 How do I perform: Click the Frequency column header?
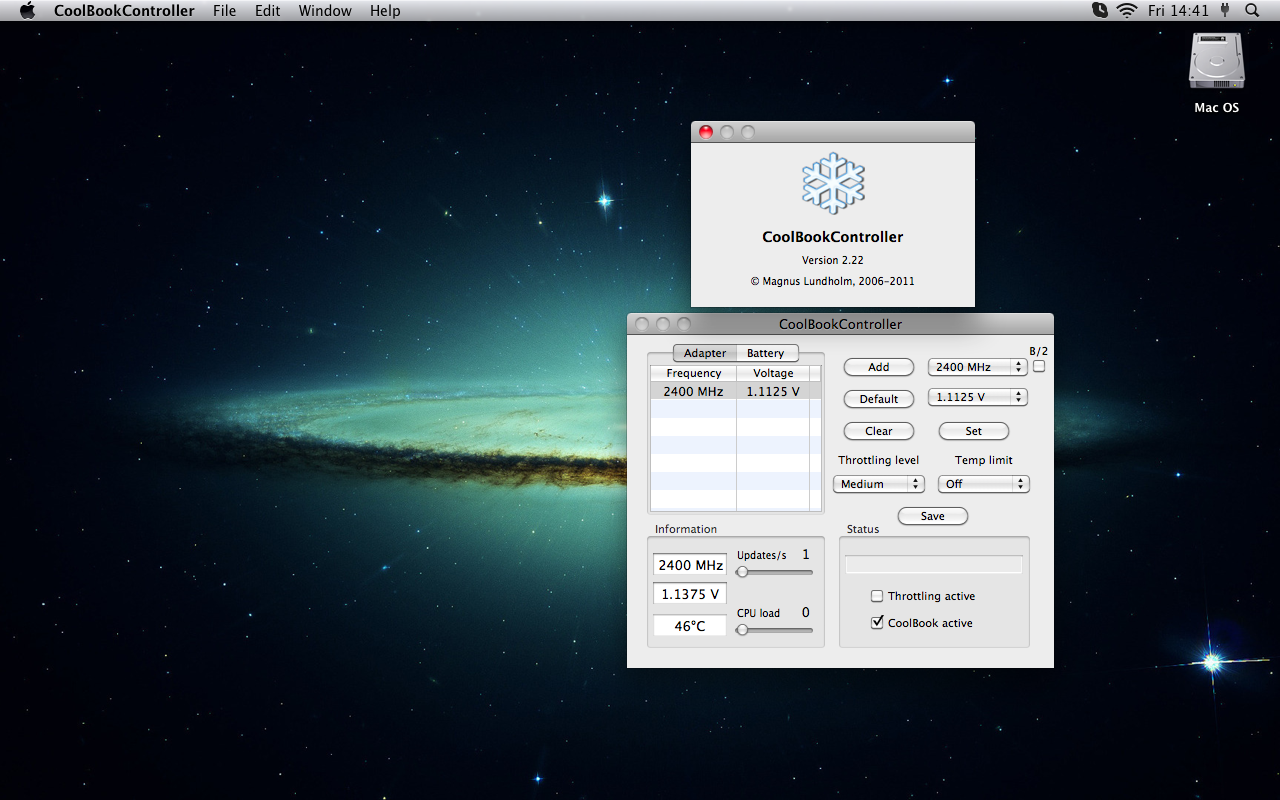point(693,373)
